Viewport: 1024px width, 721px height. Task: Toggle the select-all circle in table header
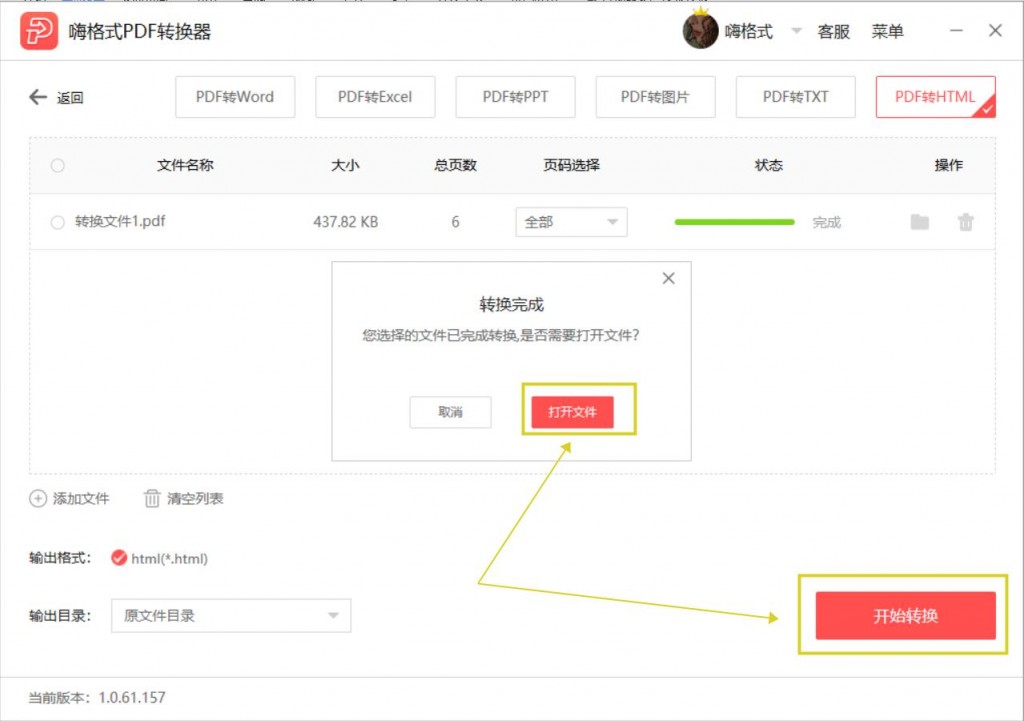[x=57, y=165]
